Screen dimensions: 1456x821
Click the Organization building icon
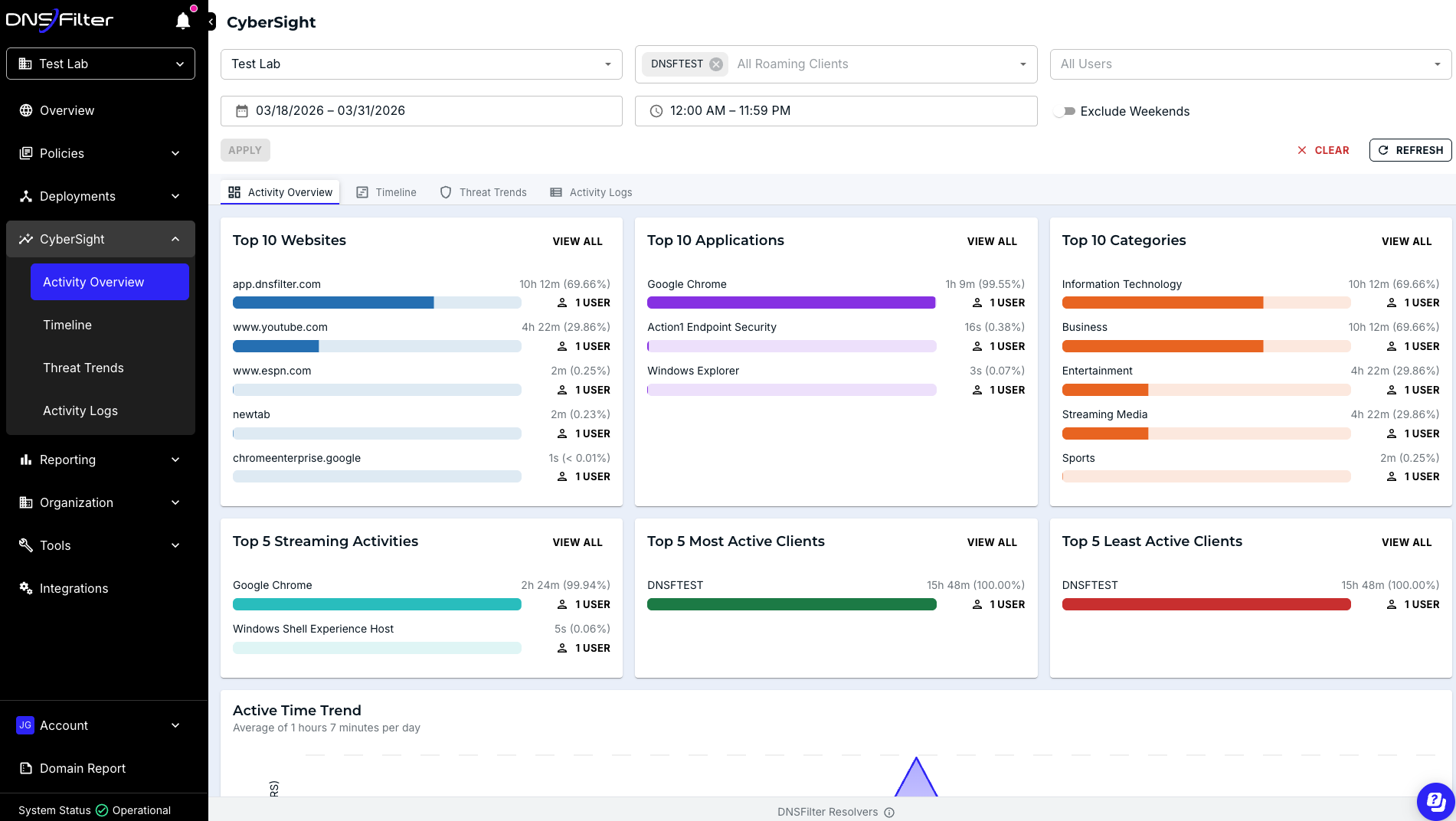pos(26,502)
